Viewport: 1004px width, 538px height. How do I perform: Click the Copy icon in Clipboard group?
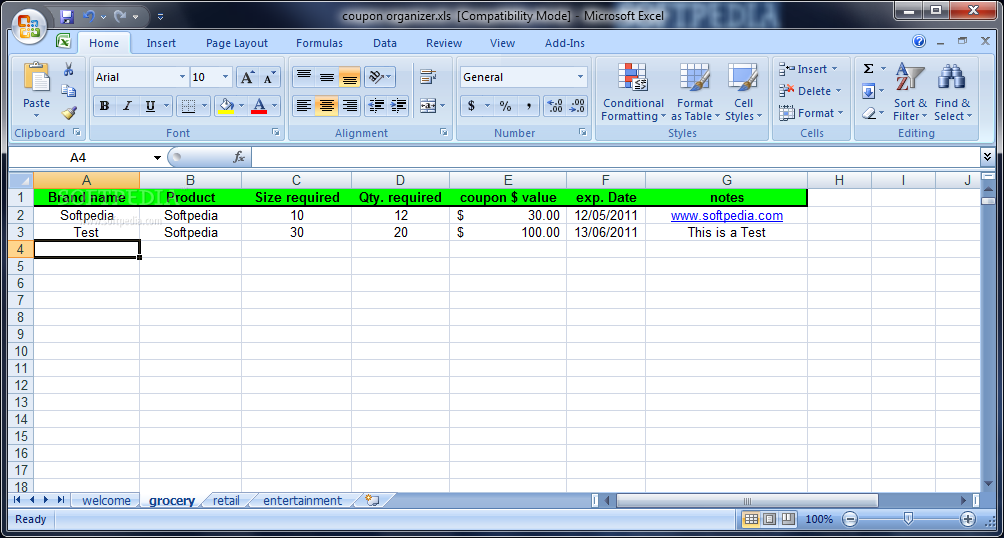coord(69,91)
